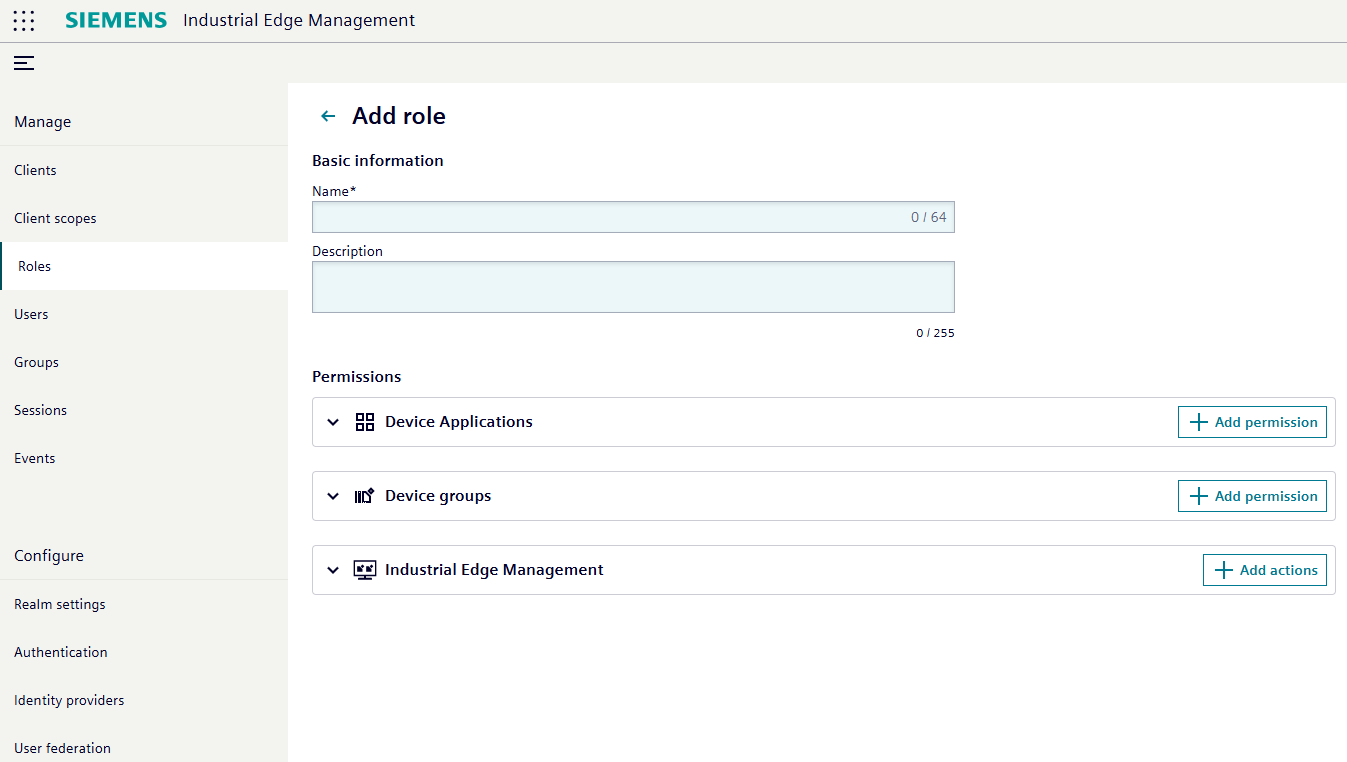
Task: Collapse the sidebar with hamburger icon
Action: [24, 63]
